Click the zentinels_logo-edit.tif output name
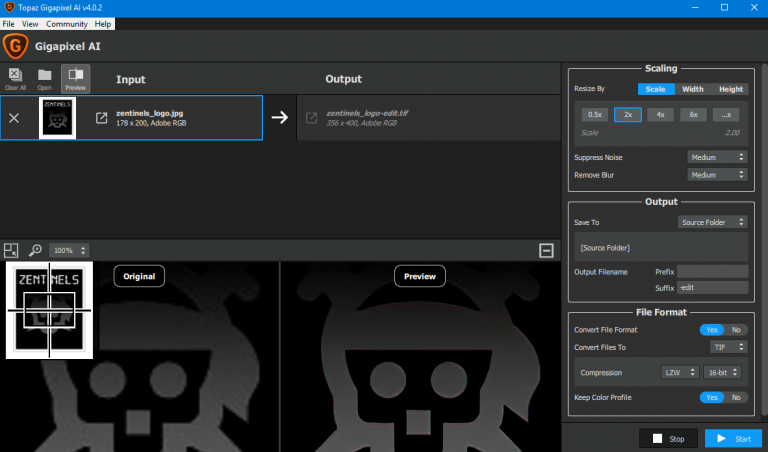Image resolution: width=768 pixels, height=452 pixels. (x=367, y=113)
